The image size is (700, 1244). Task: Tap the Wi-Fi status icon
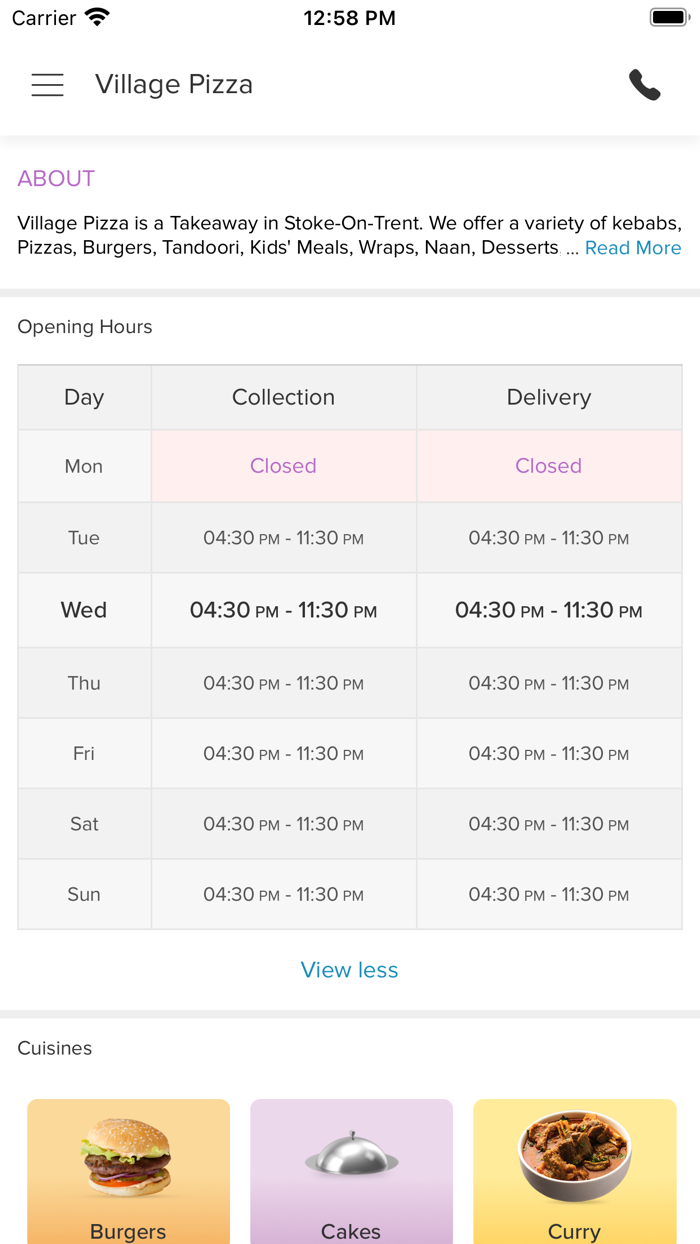coord(97,17)
